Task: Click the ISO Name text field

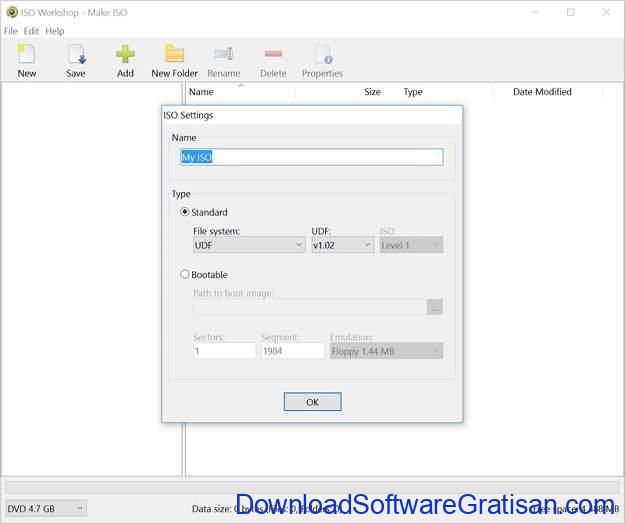Action: point(312,157)
